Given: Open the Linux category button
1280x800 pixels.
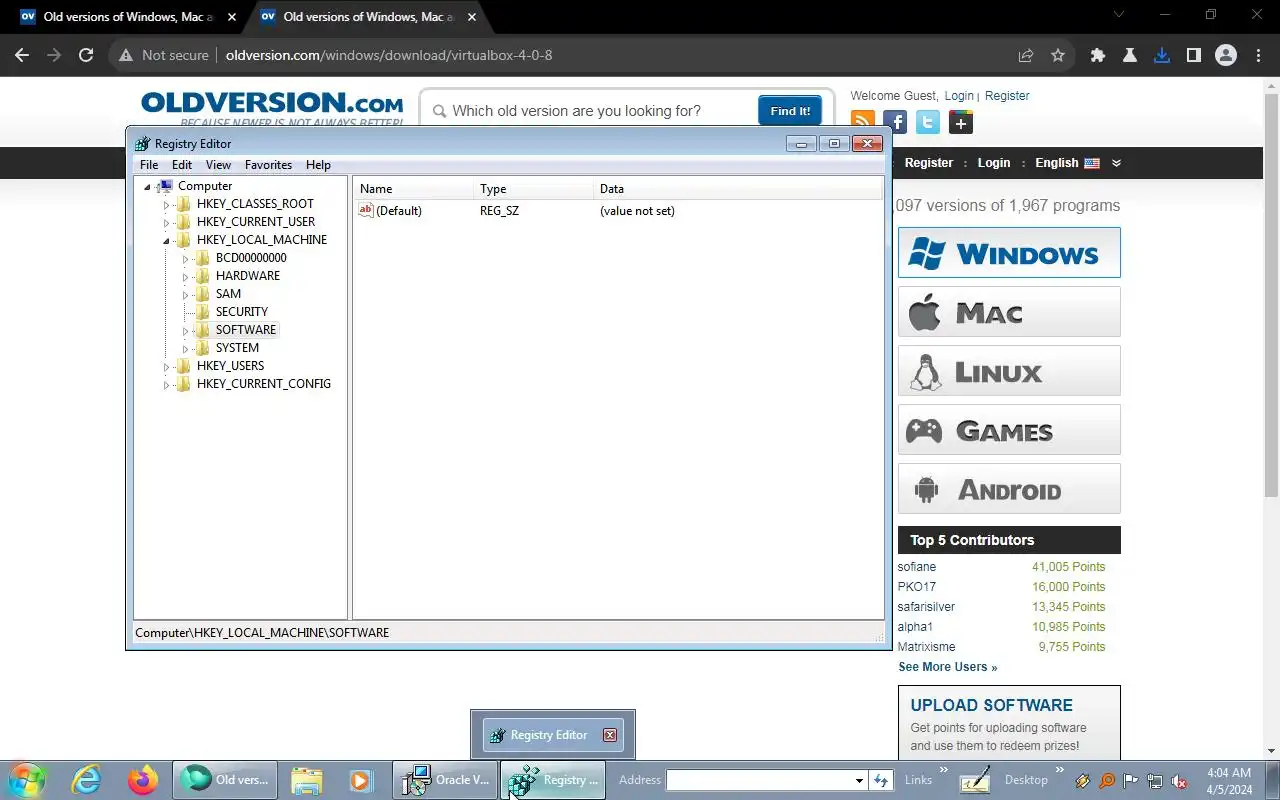Looking at the screenshot, I should [1009, 371].
